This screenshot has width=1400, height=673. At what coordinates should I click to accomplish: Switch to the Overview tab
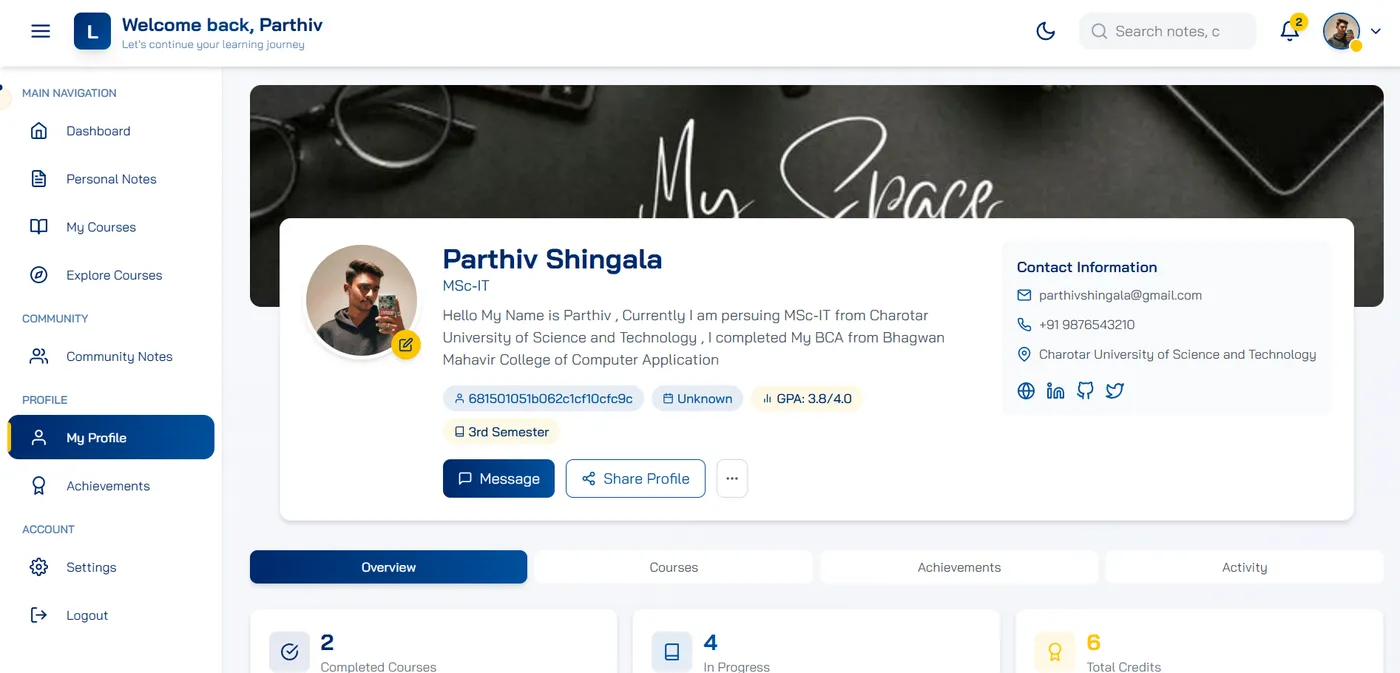(x=388, y=567)
